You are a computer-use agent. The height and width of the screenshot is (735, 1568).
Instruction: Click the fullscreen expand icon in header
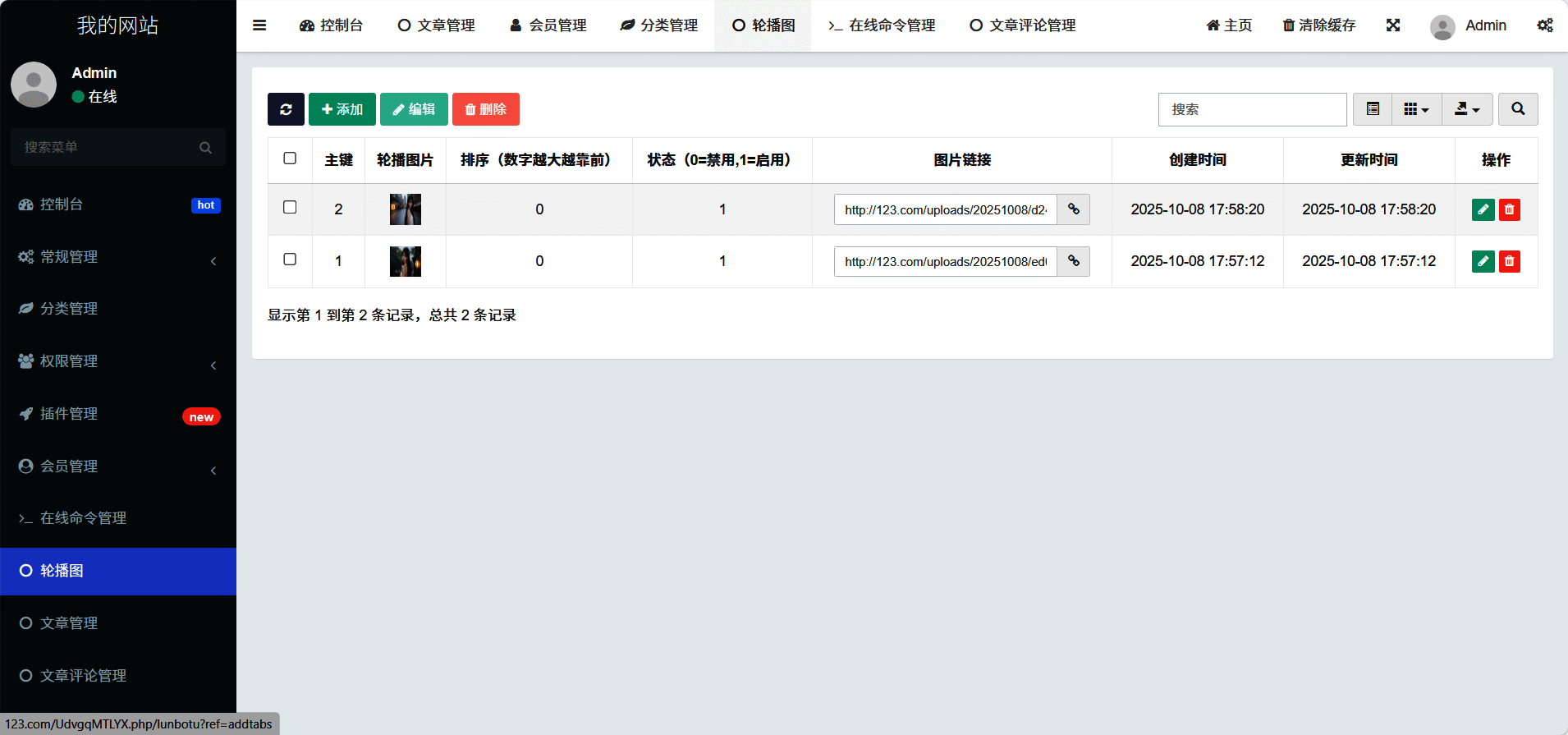click(x=1393, y=25)
